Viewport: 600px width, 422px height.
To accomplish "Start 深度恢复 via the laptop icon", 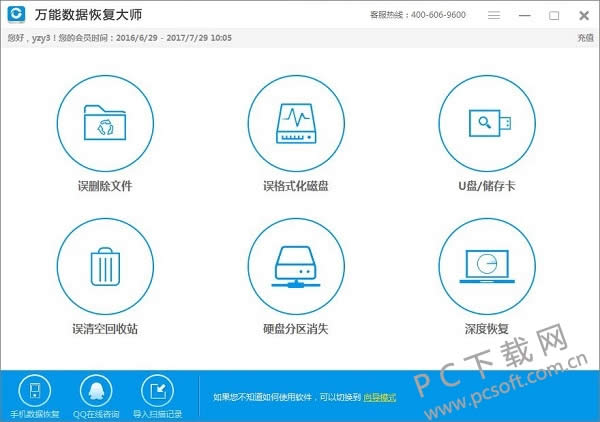I will (487, 266).
